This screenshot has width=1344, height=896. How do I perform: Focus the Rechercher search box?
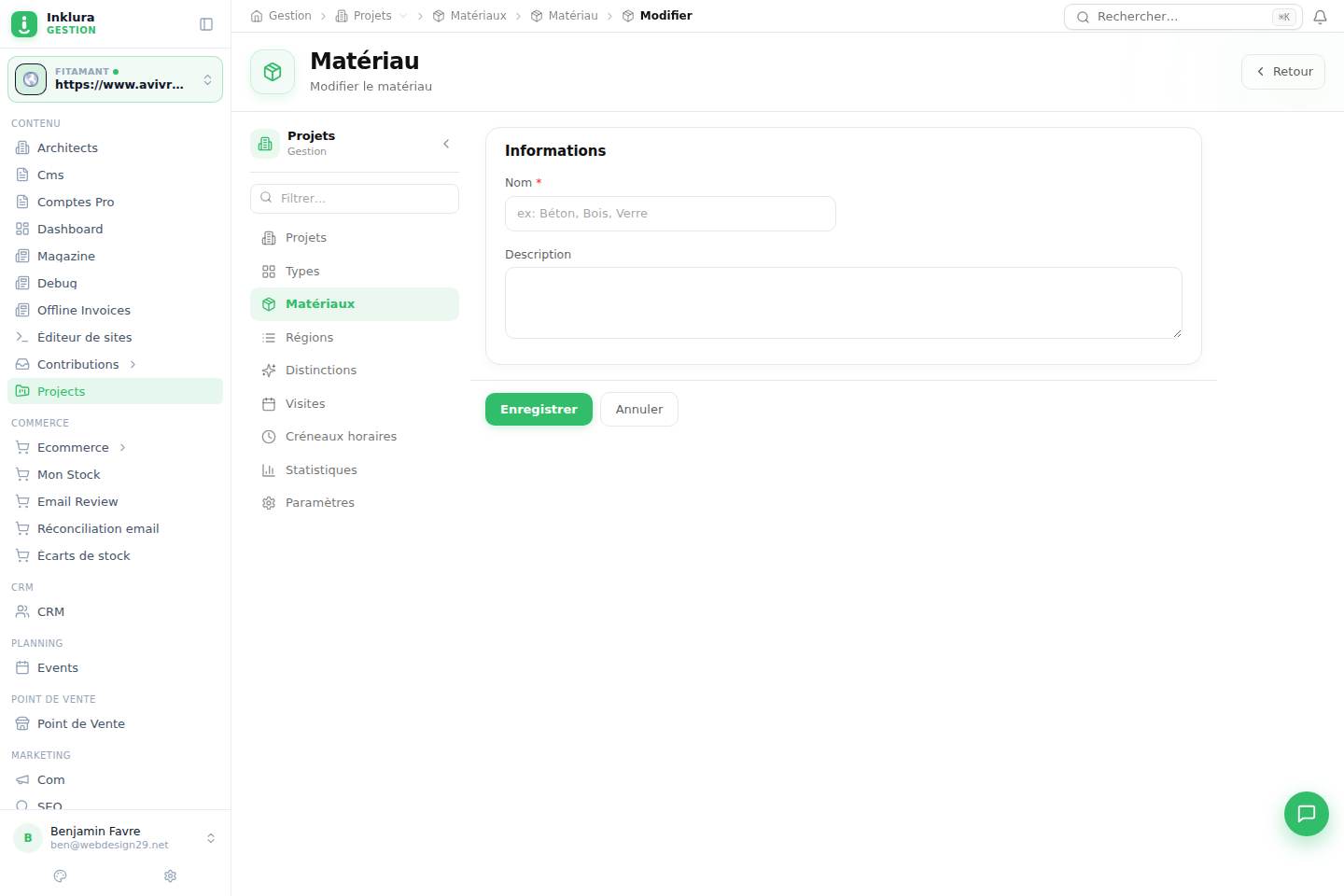coord(1183,17)
